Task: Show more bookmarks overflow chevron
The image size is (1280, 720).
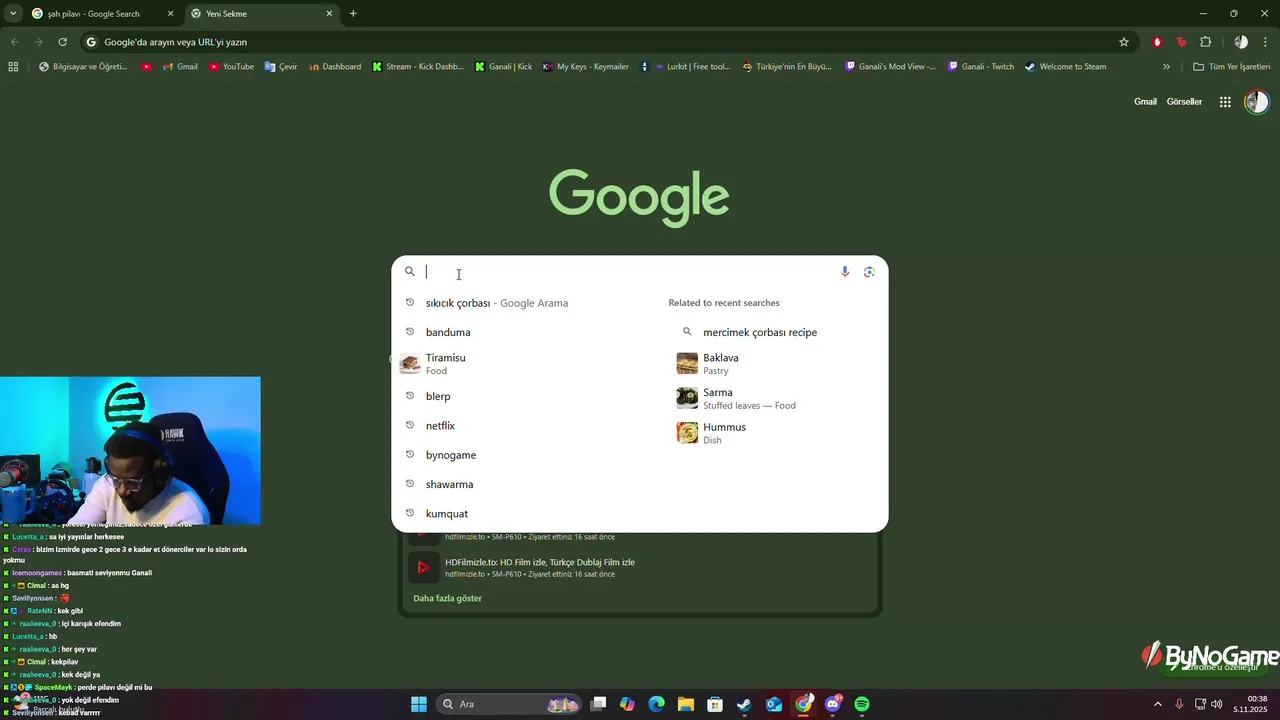Action: pyautogui.click(x=1166, y=67)
